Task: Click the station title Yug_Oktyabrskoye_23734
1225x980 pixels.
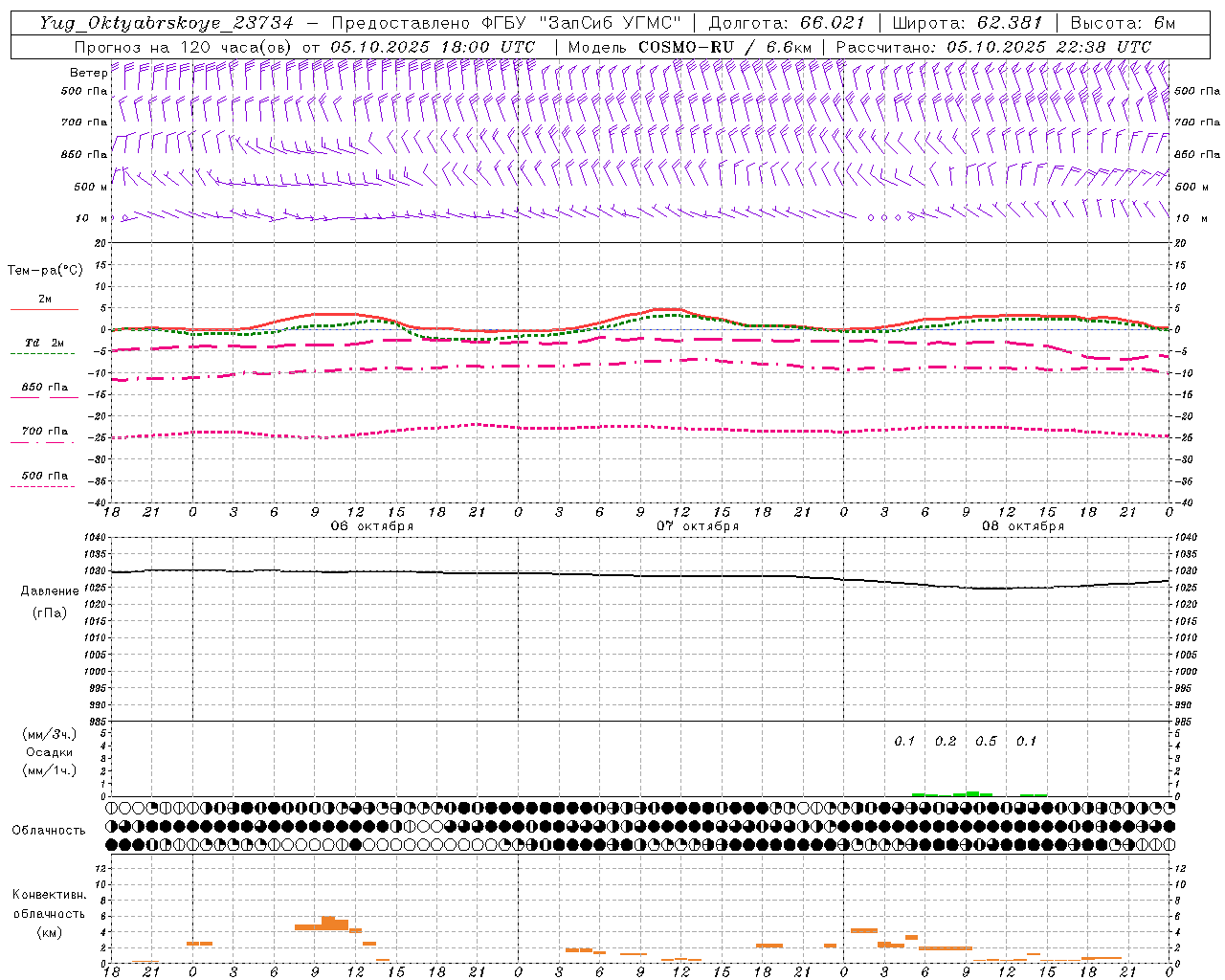Action: tap(167, 23)
